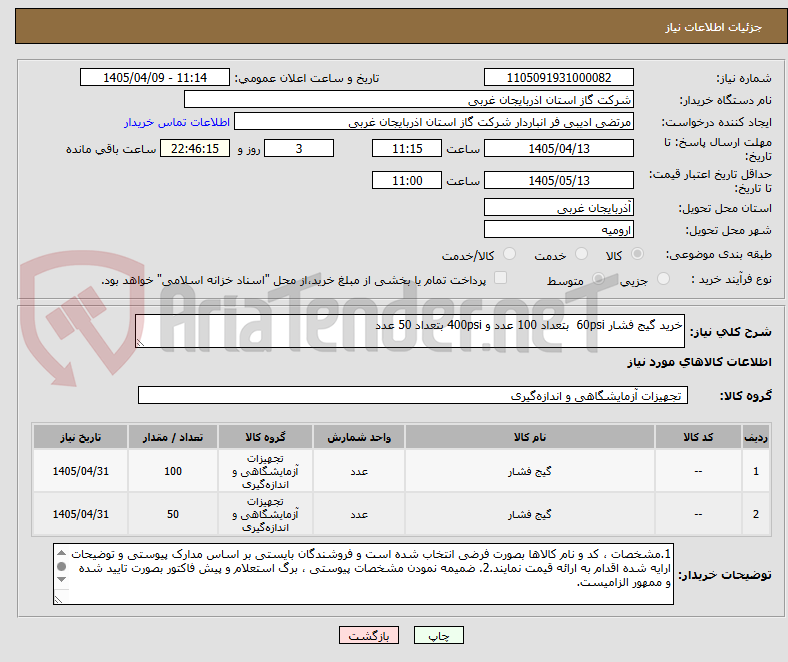Click quantity 50 in row 2
788x662 pixels.
click(x=173, y=514)
